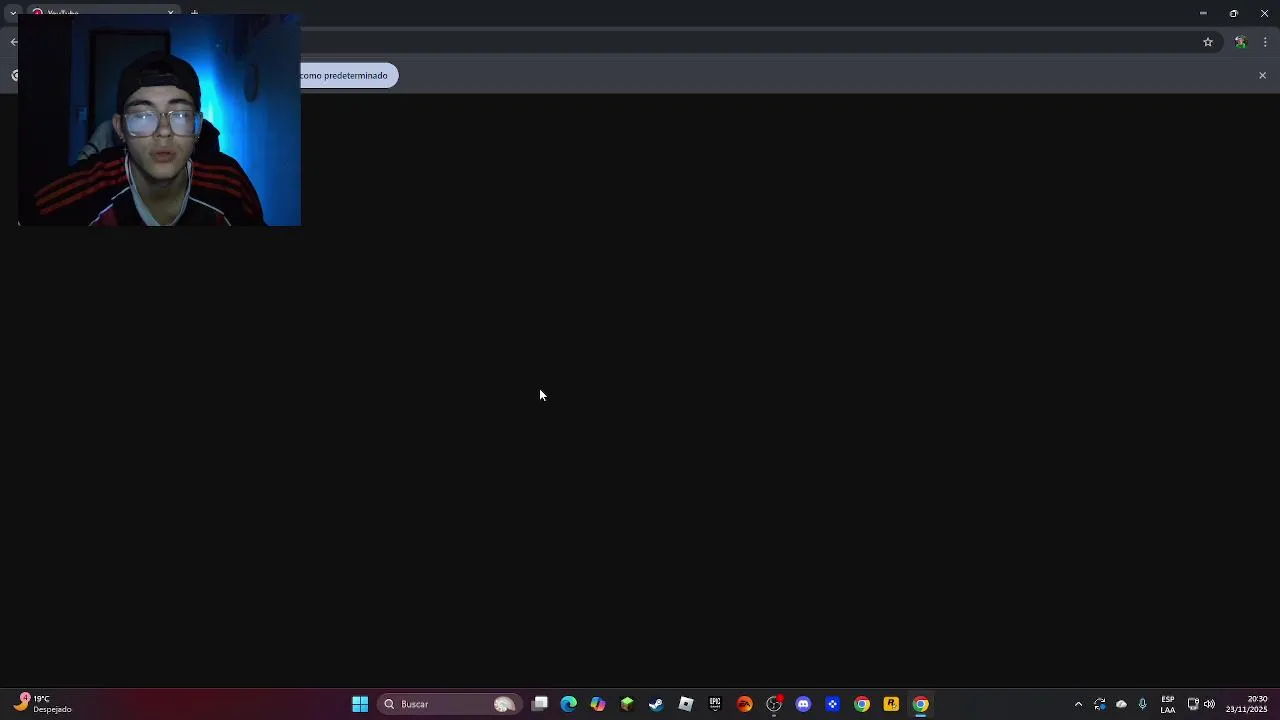Launch Minecraft from the taskbar

627,704
